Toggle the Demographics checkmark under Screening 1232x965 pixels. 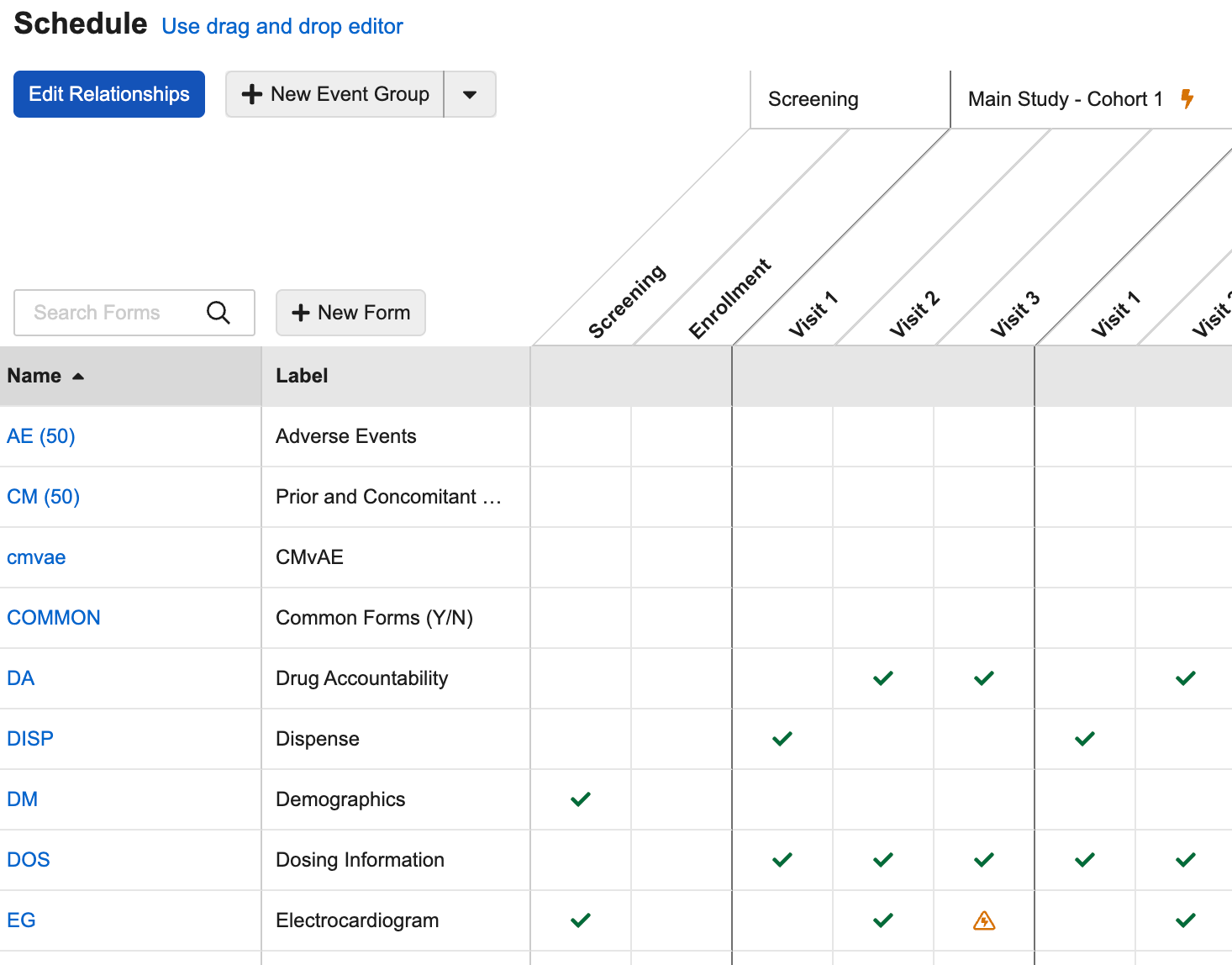pyautogui.click(x=580, y=799)
